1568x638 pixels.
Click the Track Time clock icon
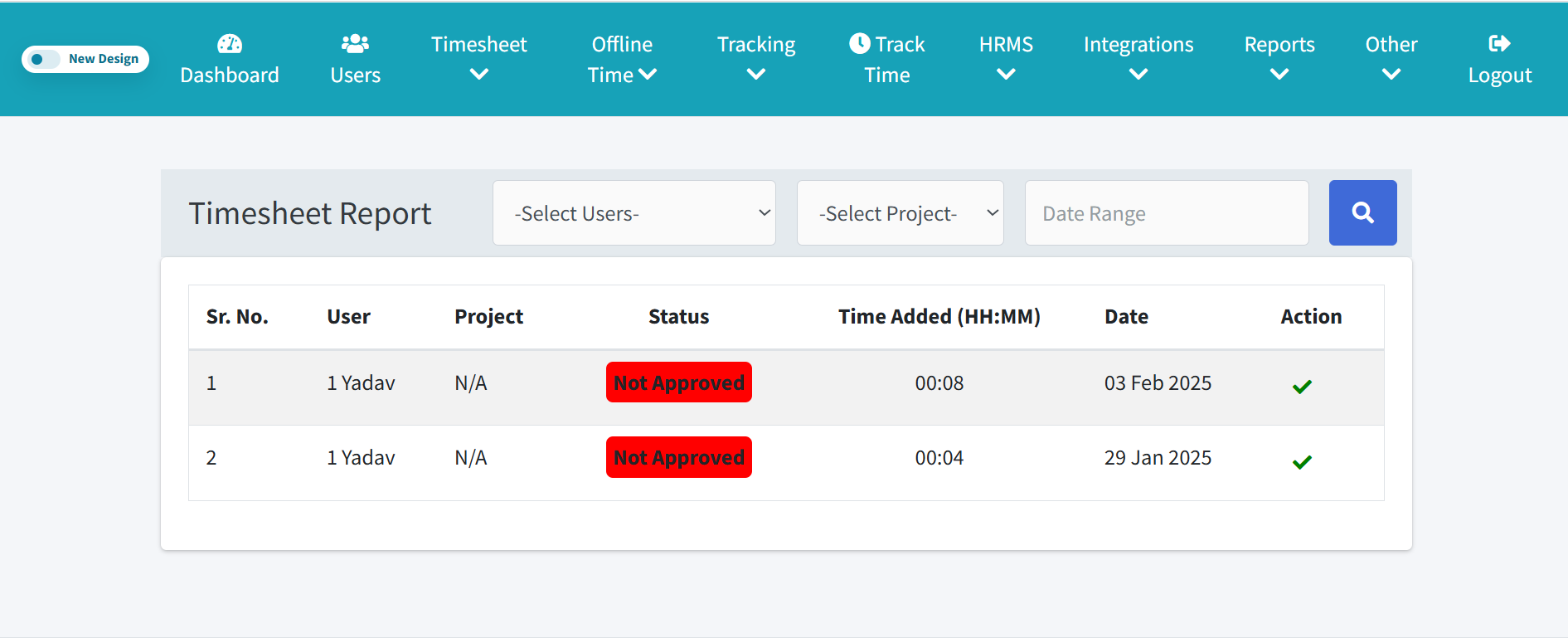tap(860, 43)
